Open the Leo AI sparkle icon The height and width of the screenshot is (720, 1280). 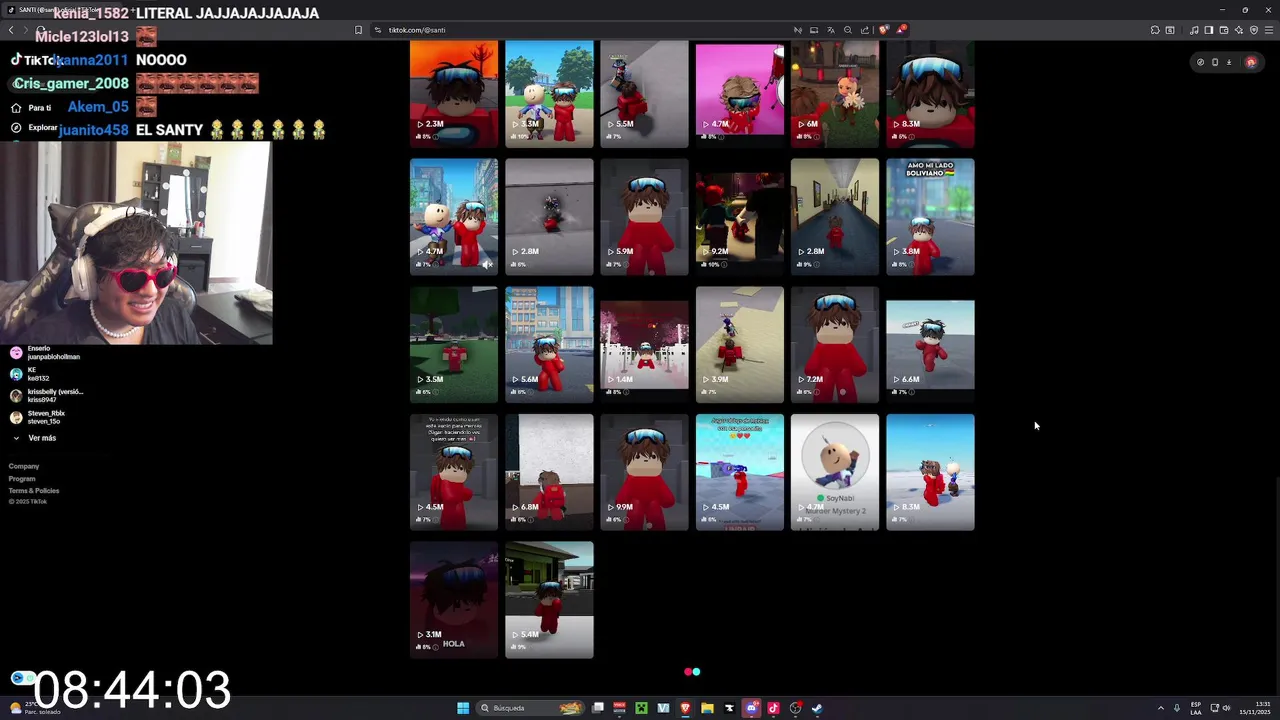click(x=1238, y=30)
